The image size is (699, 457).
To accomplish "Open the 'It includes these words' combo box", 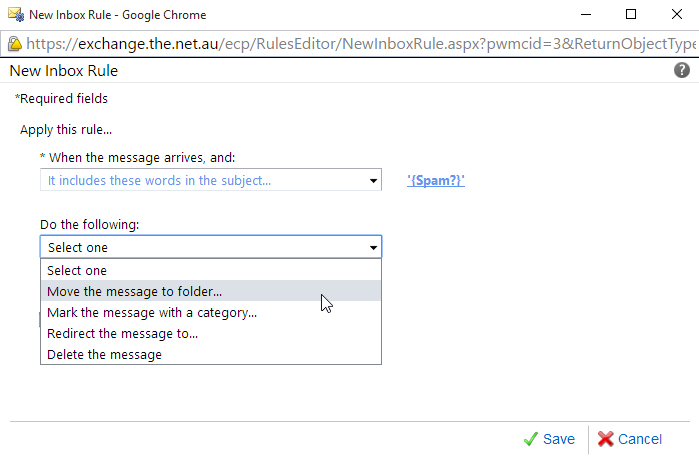I will (x=211, y=180).
